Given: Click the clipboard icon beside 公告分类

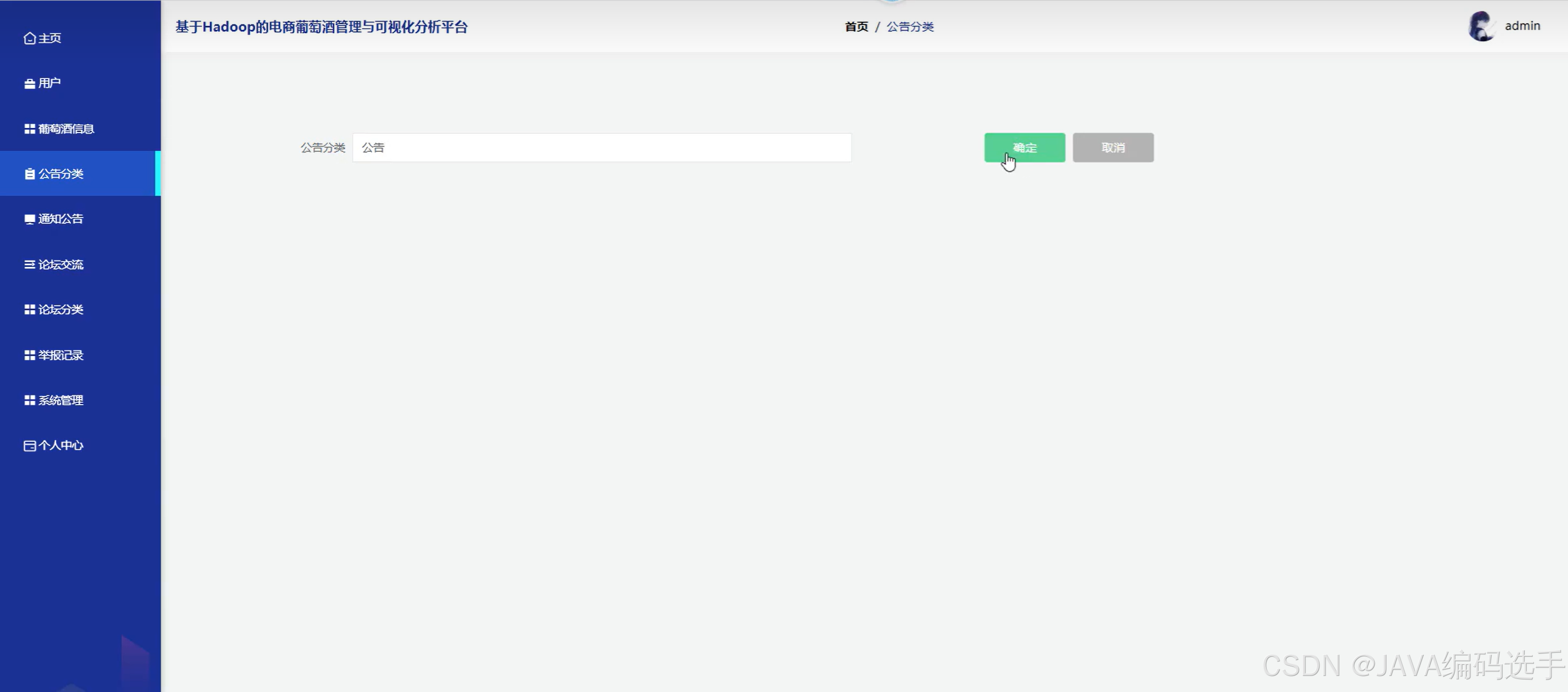Looking at the screenshot, I should pyautogui.click(x=29, y=174).
